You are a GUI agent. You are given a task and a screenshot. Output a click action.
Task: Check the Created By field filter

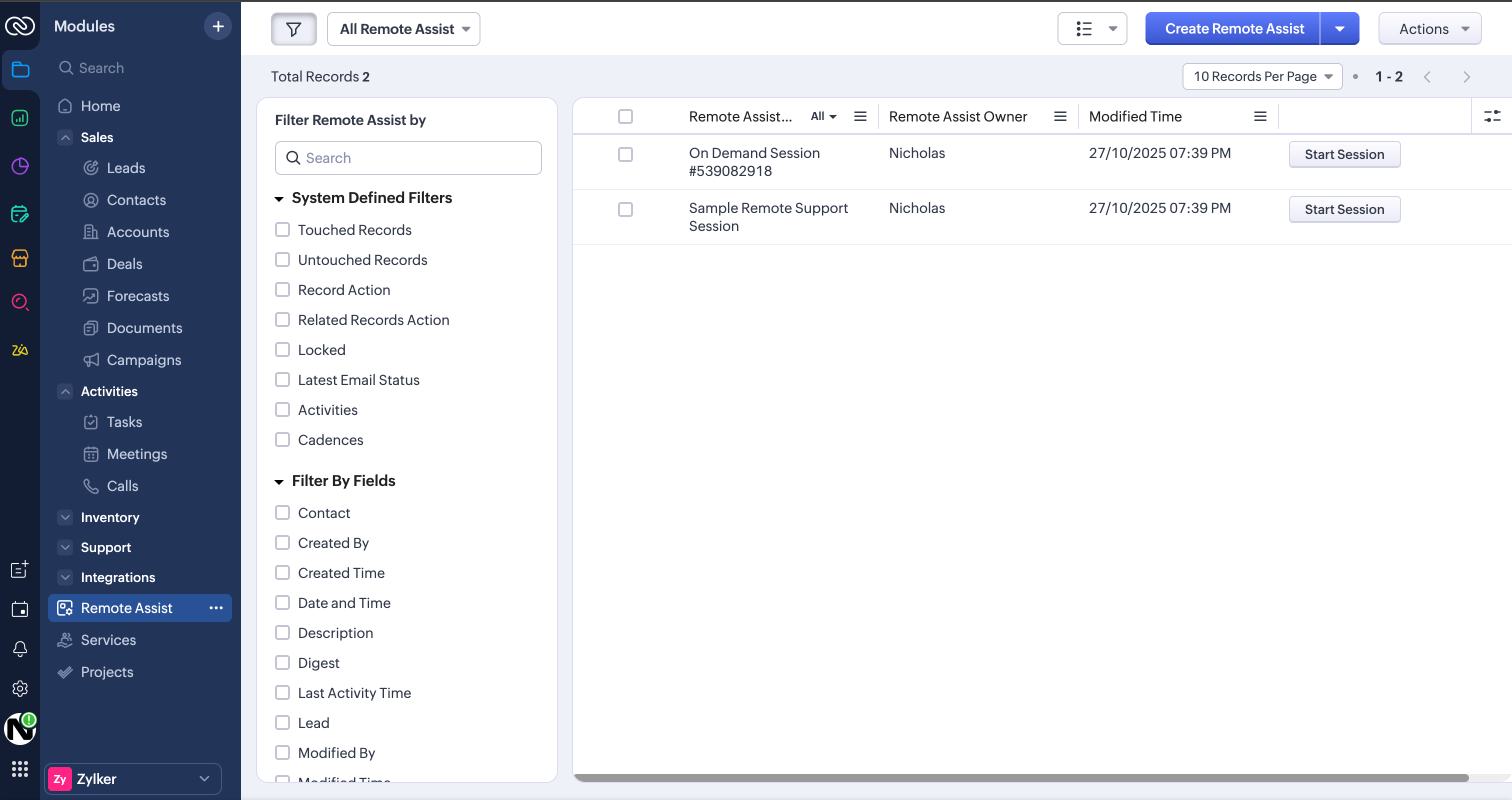tap(282, 542)
